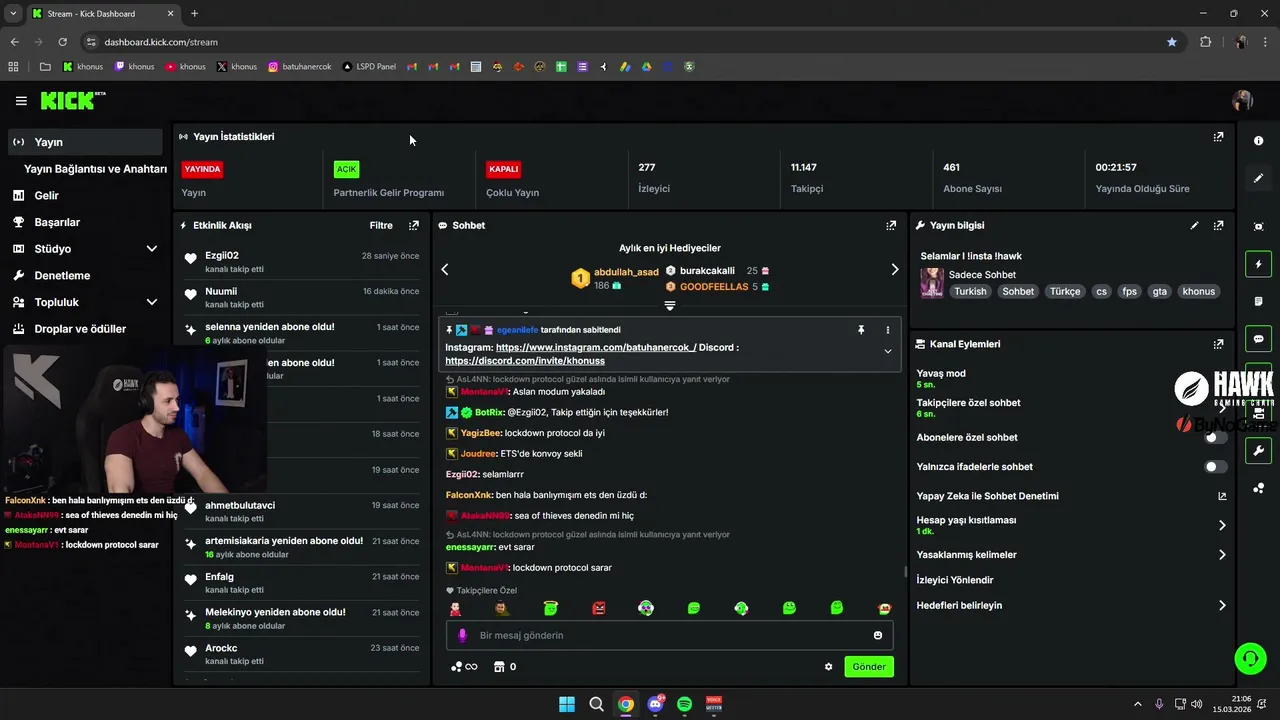The height and width of the screenshot is (720, 1280).
Task: Toggle the wrench icon in right rail
Action: 1259,451
